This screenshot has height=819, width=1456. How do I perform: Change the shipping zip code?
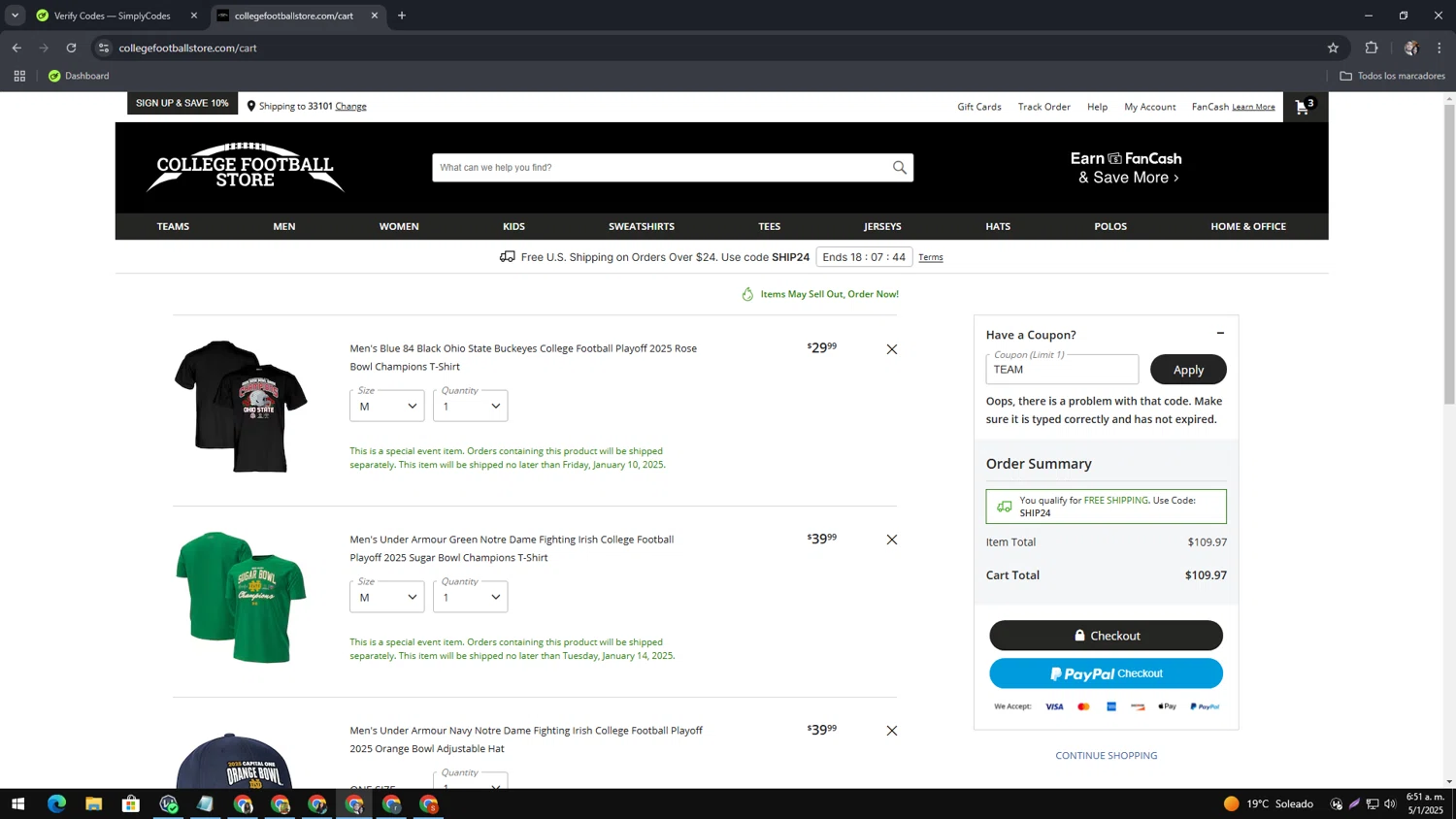(351, 106)
